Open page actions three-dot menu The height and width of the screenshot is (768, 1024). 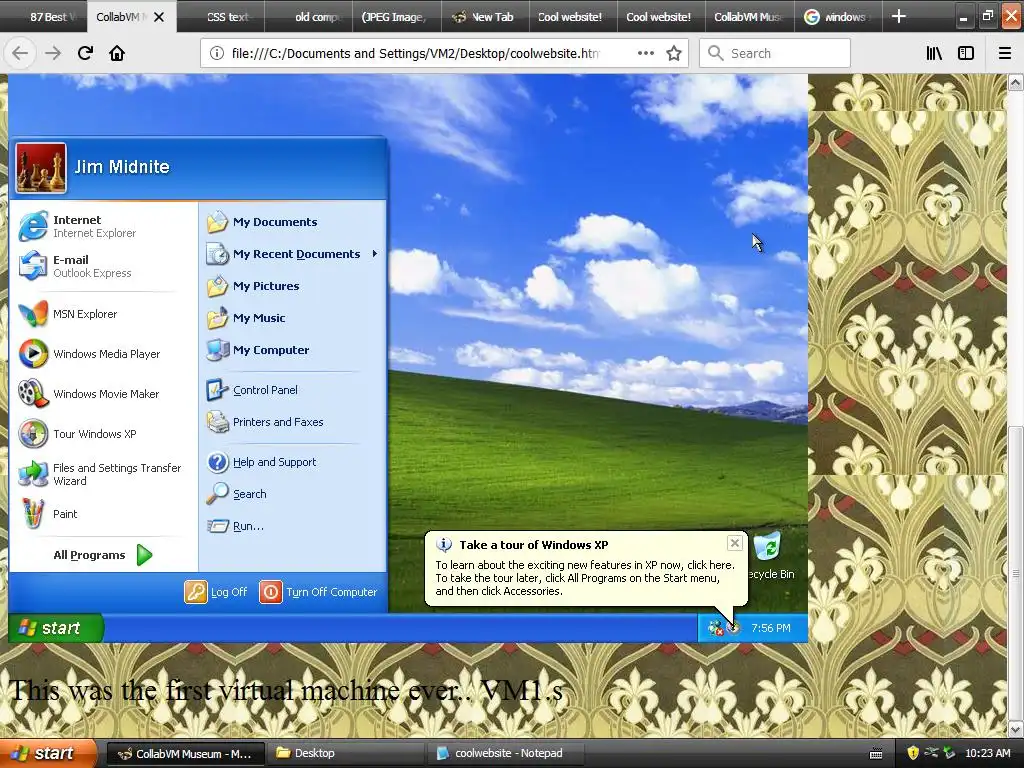[645, 54]
